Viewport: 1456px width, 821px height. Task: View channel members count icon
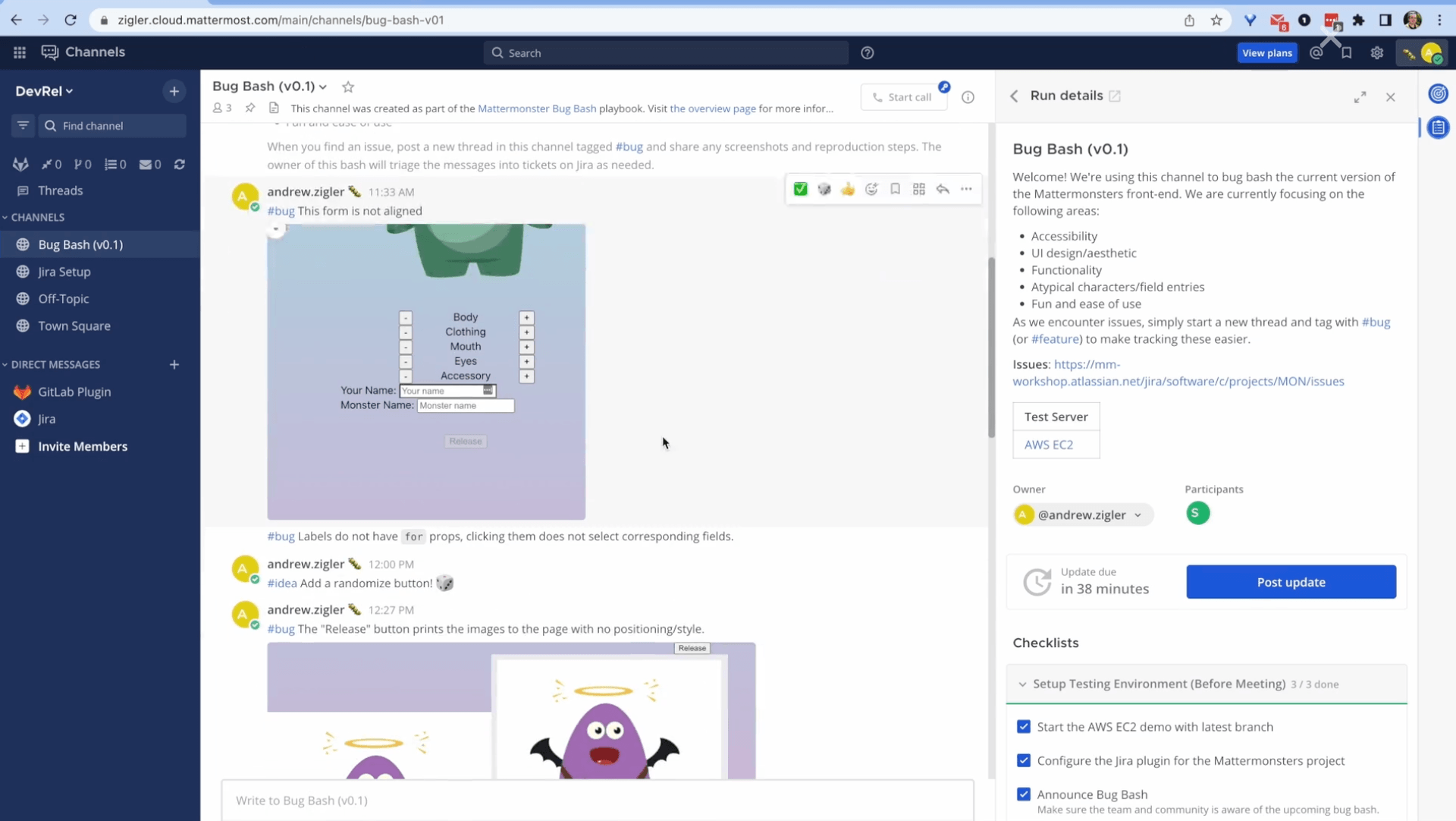[222, 109]
